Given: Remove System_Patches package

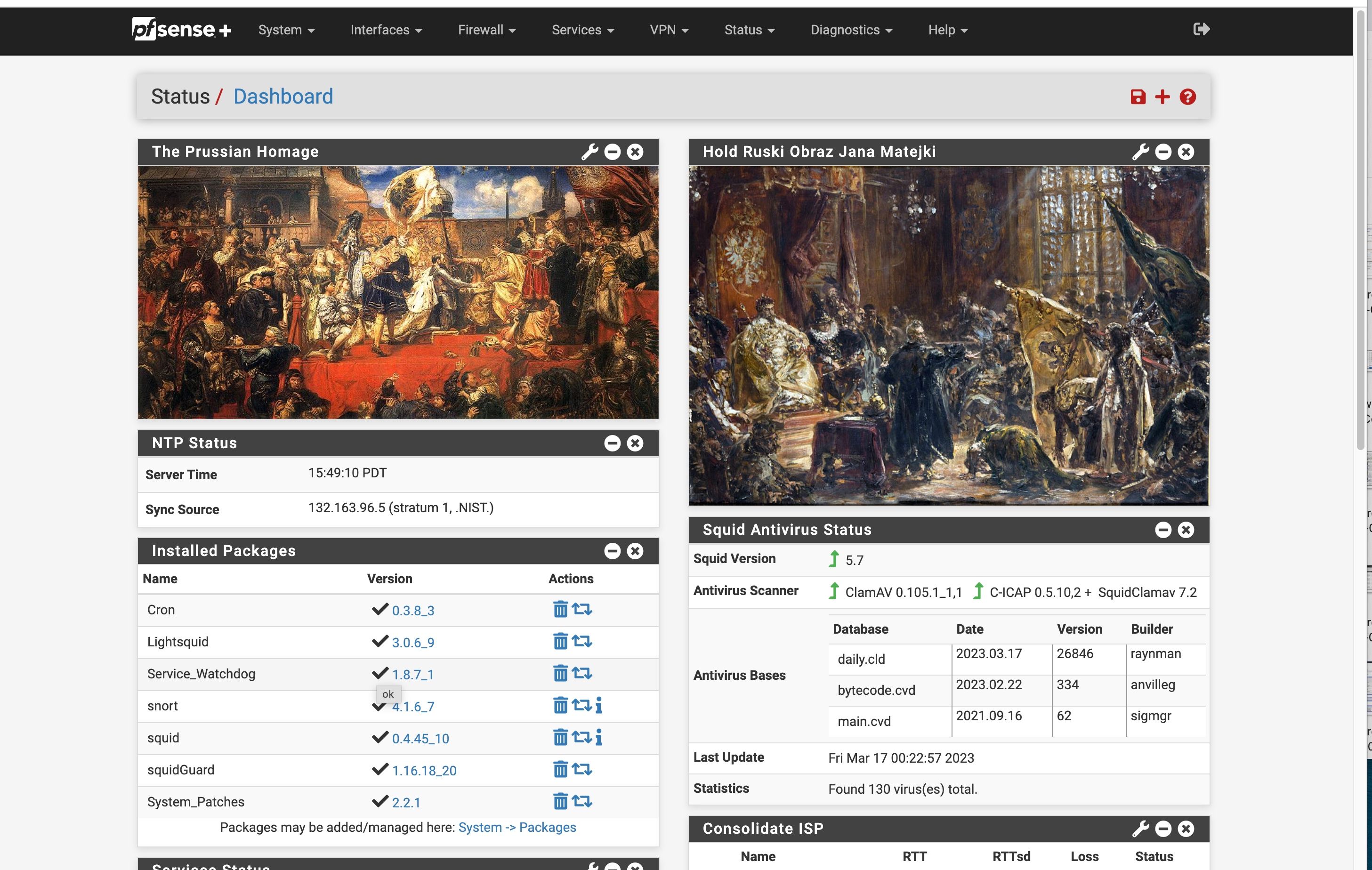Looking at the screenshot, I should point(561,801).
